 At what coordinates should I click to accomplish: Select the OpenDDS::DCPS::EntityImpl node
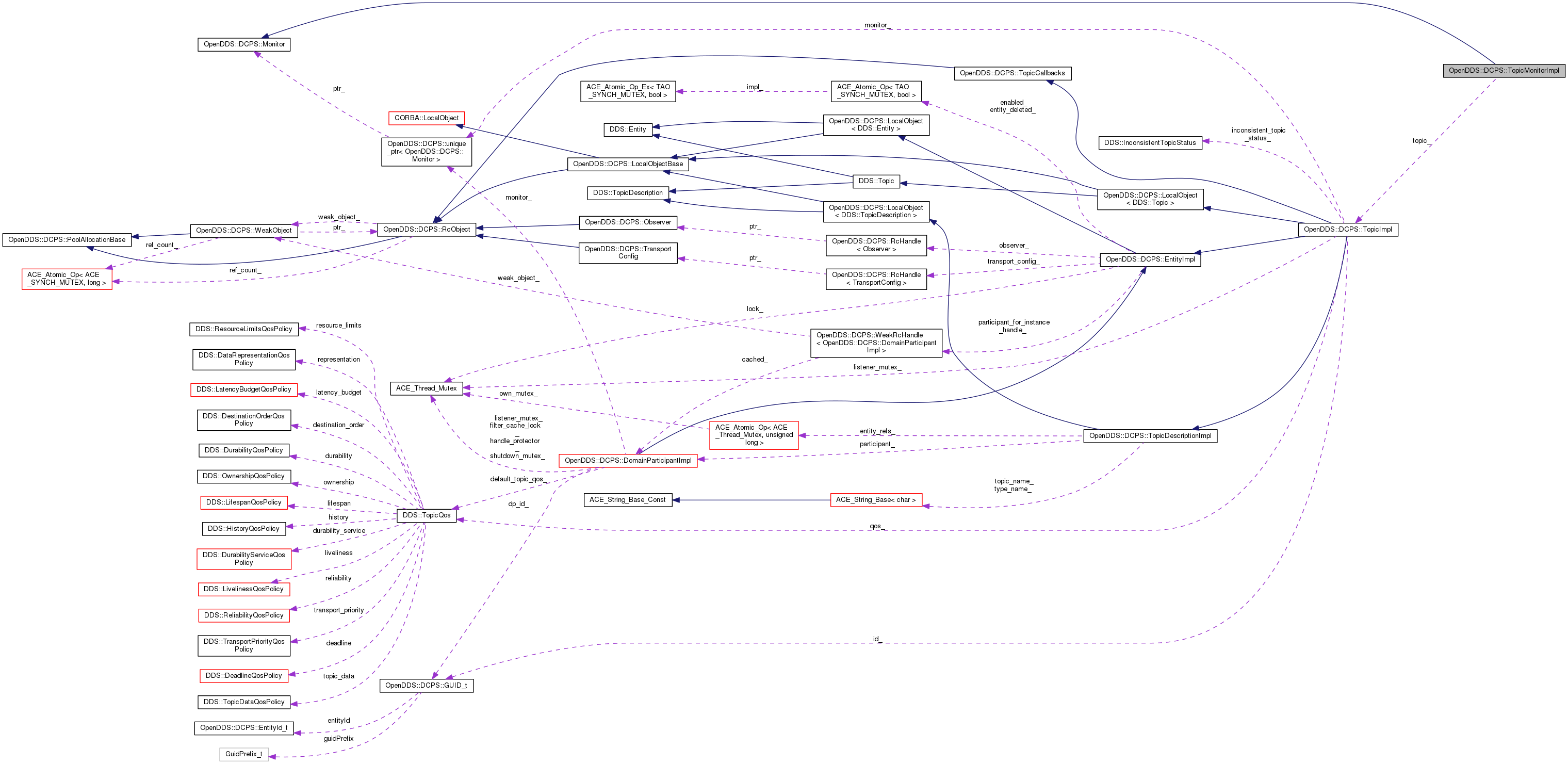[1150, 259]
